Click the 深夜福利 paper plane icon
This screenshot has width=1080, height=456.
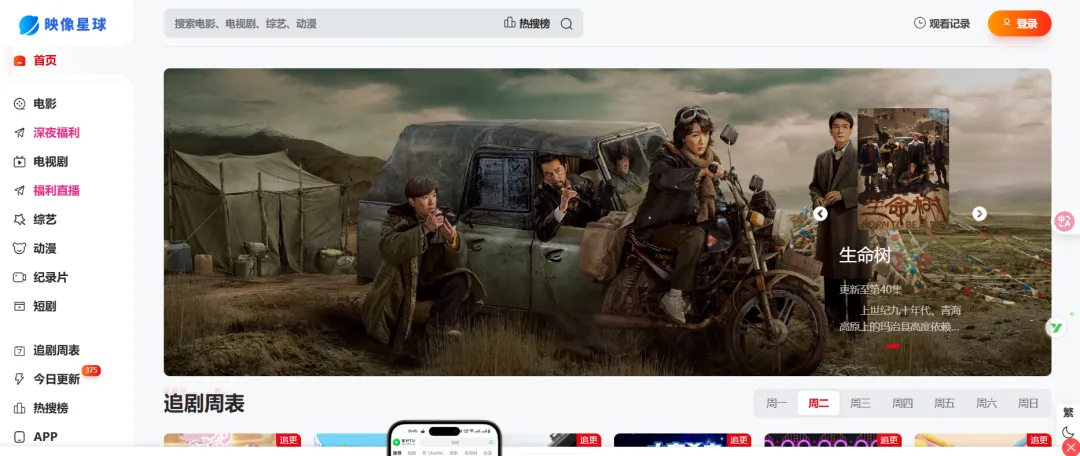click(19, 133)
